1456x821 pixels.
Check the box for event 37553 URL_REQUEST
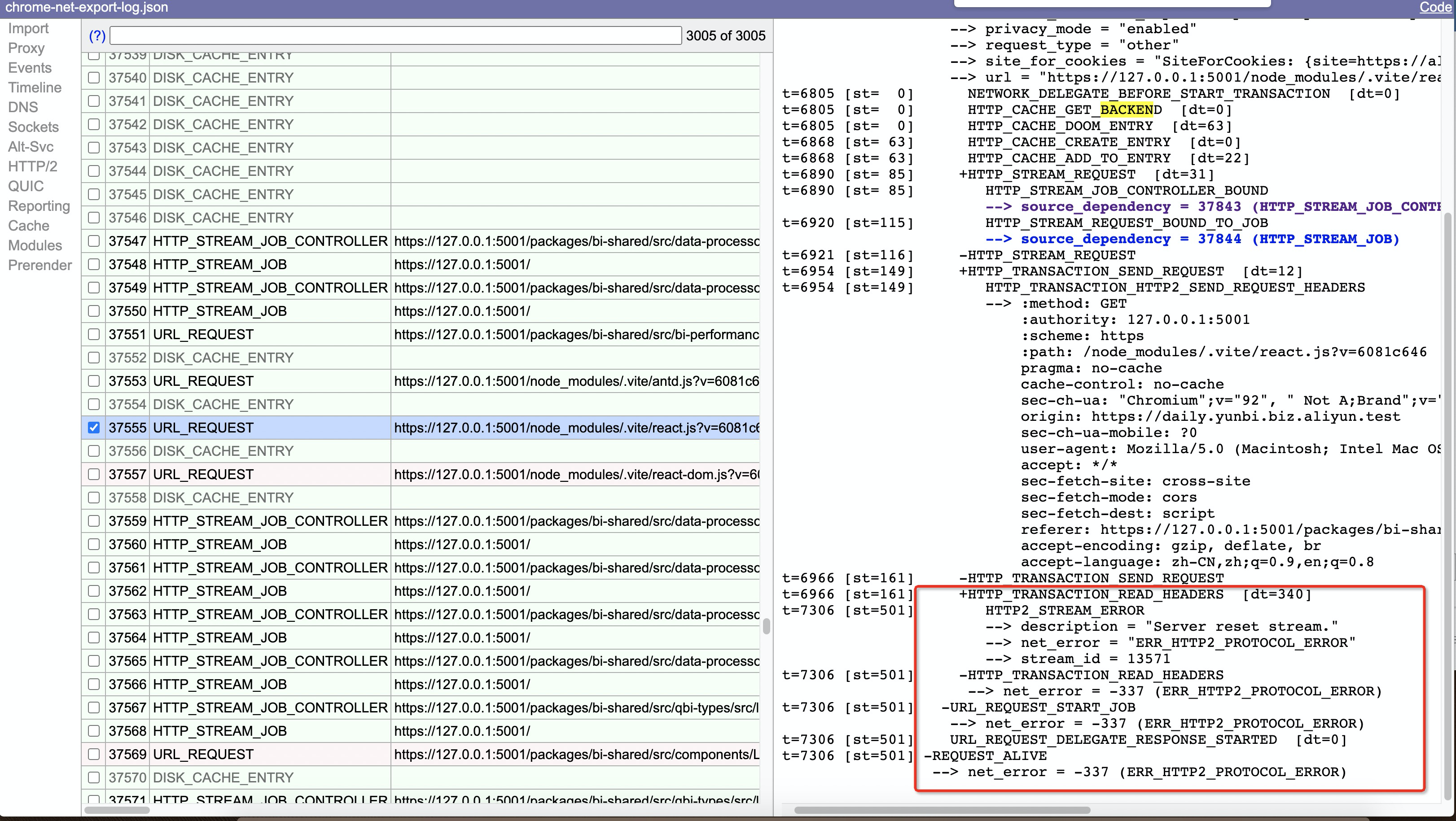point(94,381)
